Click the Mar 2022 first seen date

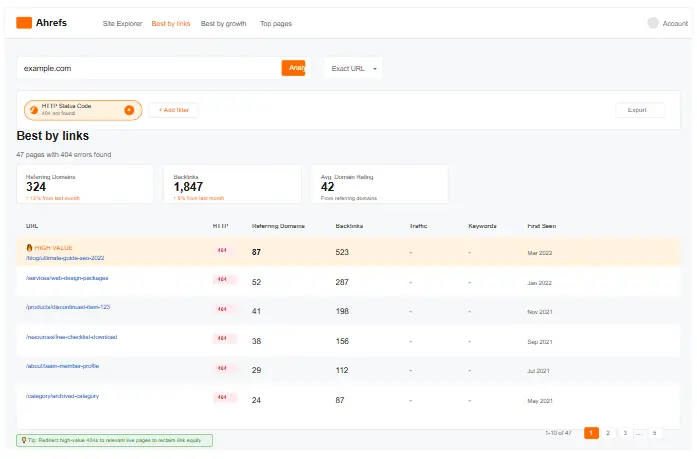[x=540, y=253]
